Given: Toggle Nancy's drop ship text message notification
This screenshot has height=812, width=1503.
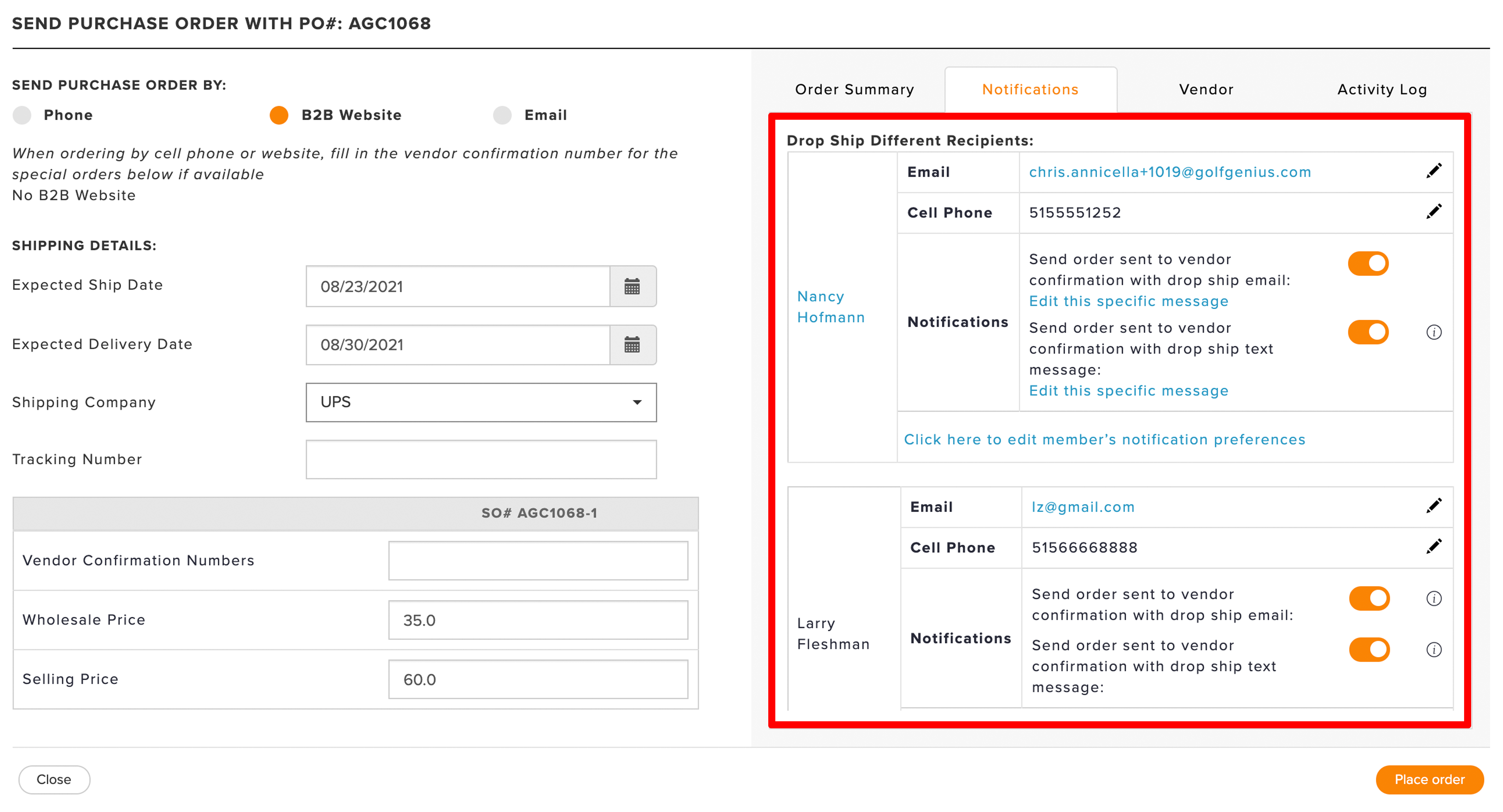Looking at the screenshot, I should pos(1368,332).
